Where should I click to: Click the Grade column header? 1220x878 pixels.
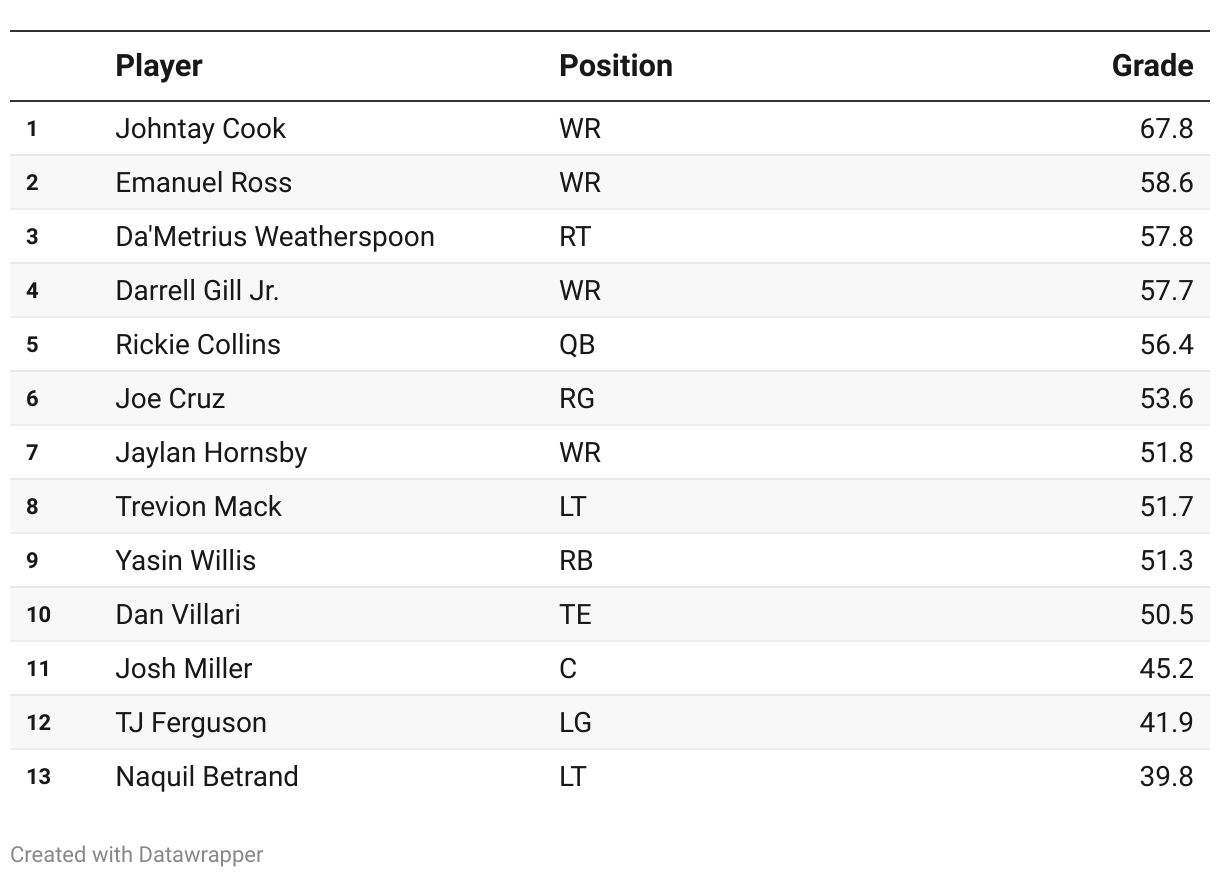point(1152,66)
